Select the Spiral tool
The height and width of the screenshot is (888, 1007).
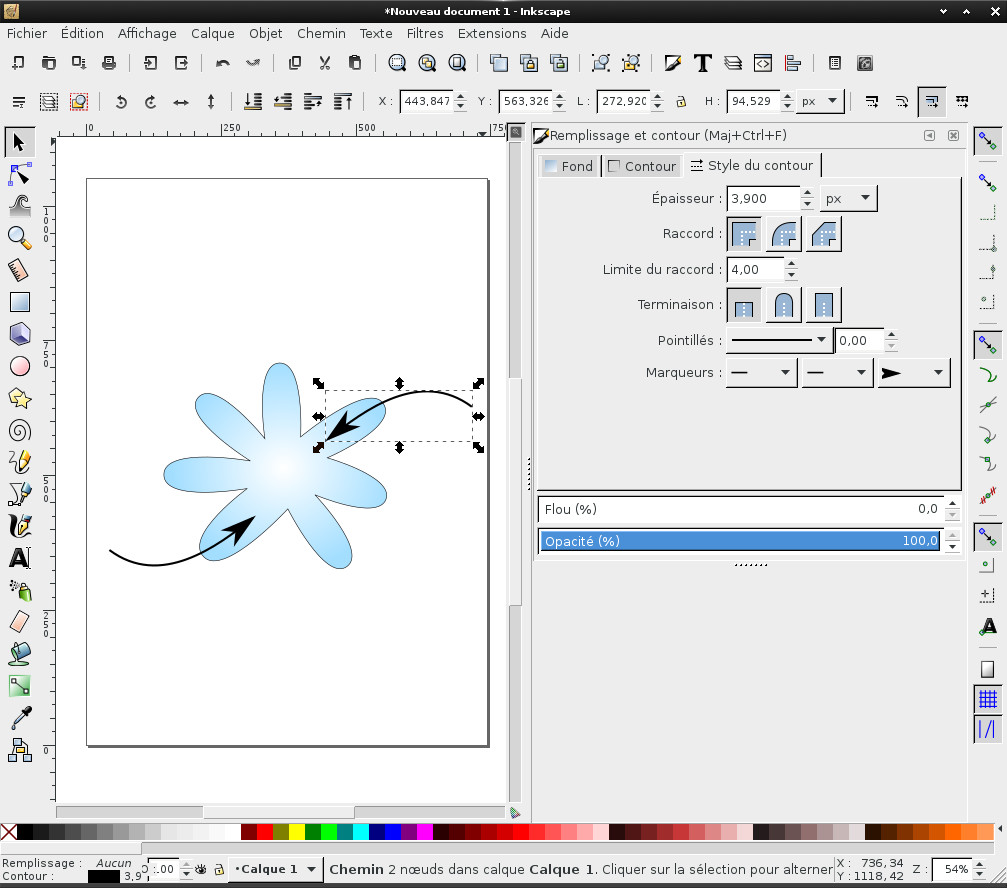click(x=19, y=430)
